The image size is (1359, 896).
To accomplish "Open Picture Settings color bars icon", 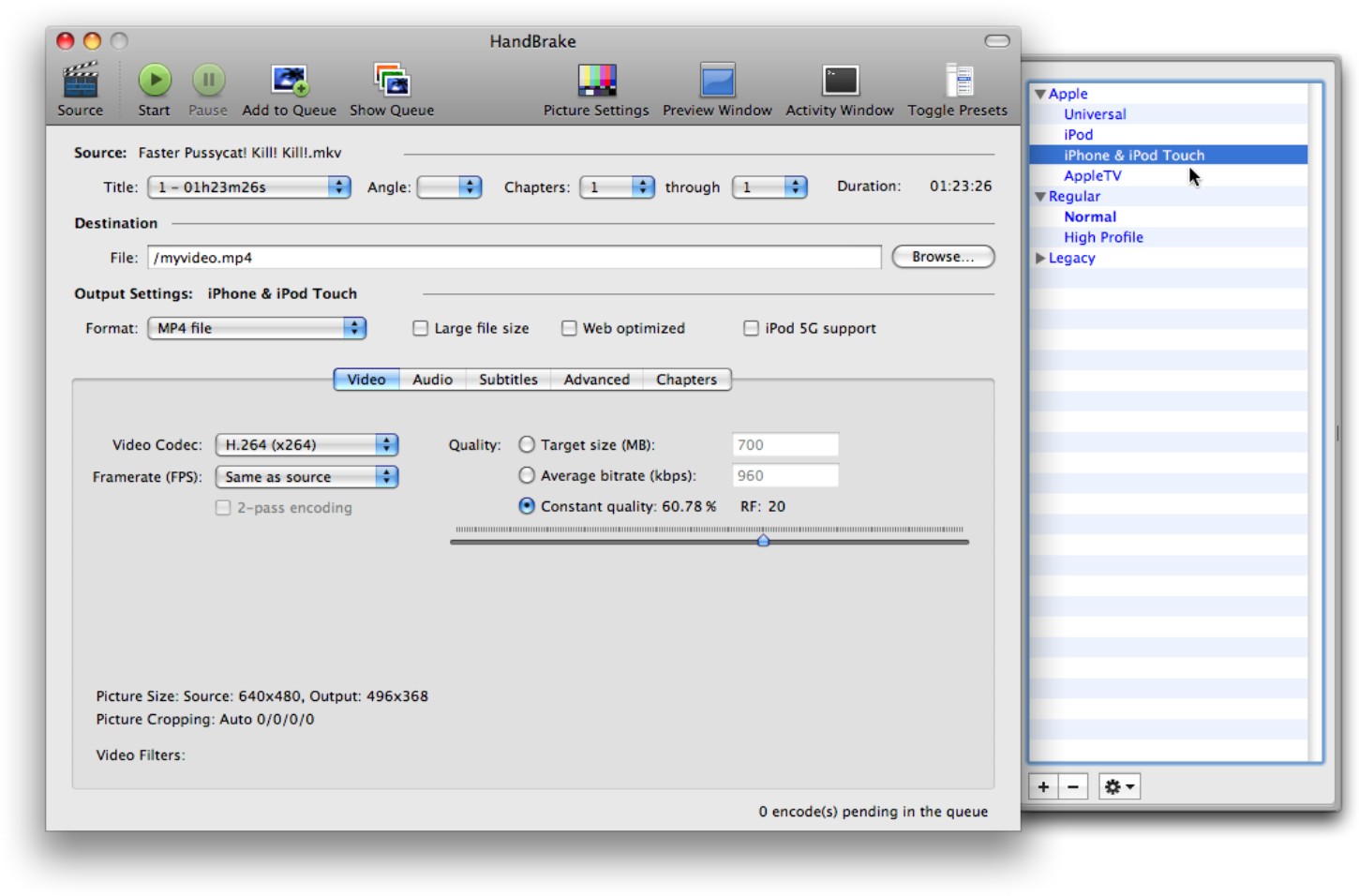I will (x=596, y=81).
